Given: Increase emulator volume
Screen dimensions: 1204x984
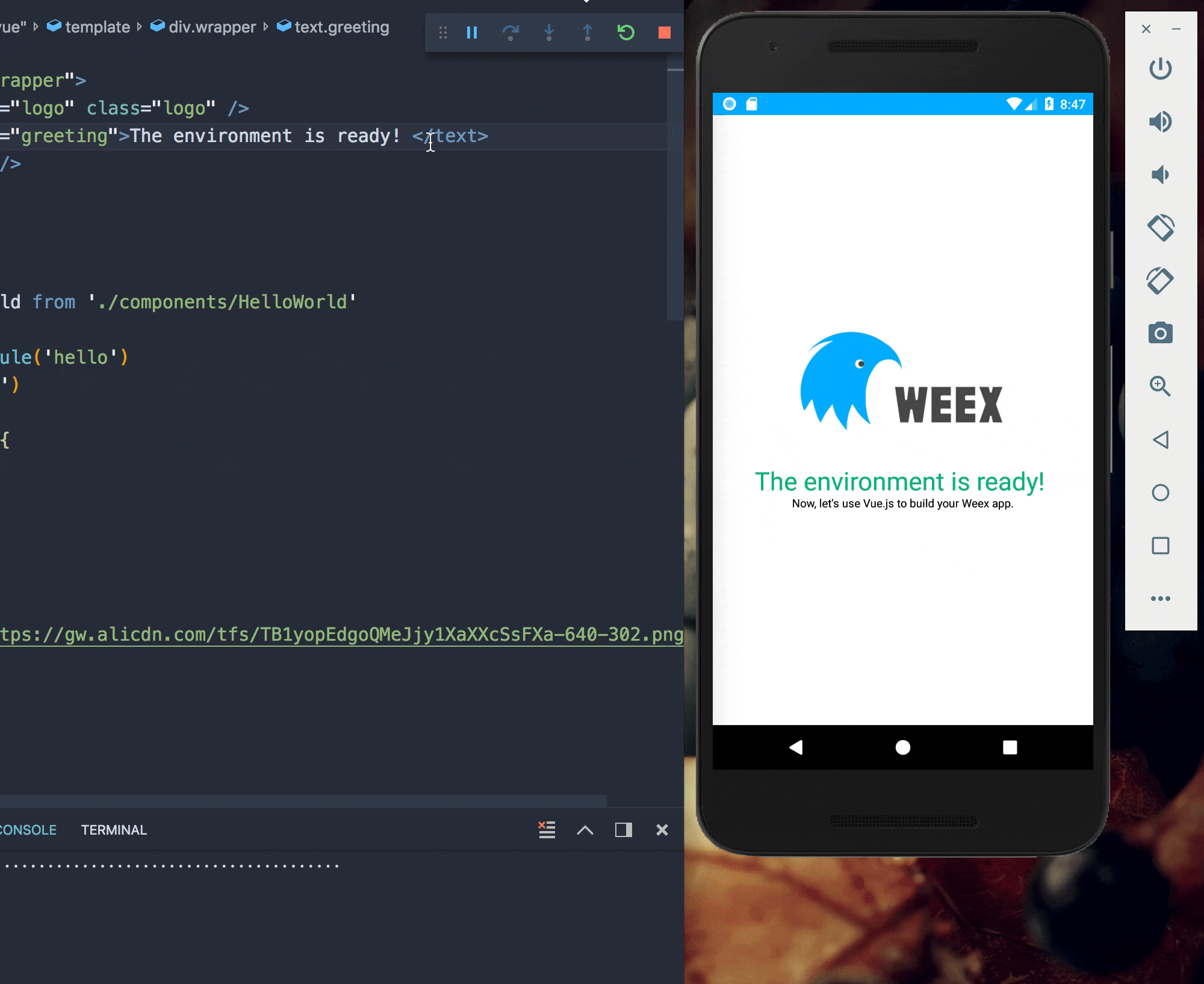Looking at the screenshot, I should click(x=1161, y=121).
